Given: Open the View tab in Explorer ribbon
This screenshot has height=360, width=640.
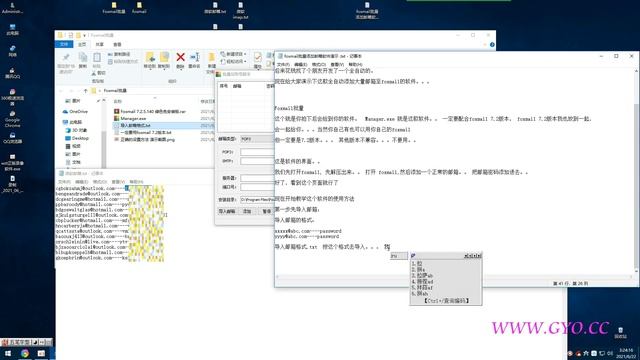Looking at the screenshot, I should pos(117,44).
